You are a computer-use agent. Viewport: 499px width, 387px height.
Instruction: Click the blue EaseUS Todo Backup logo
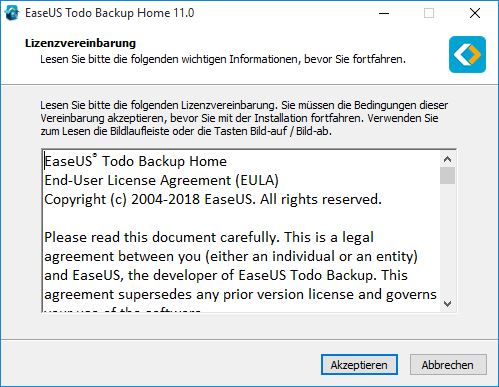[x=467, y=54]
